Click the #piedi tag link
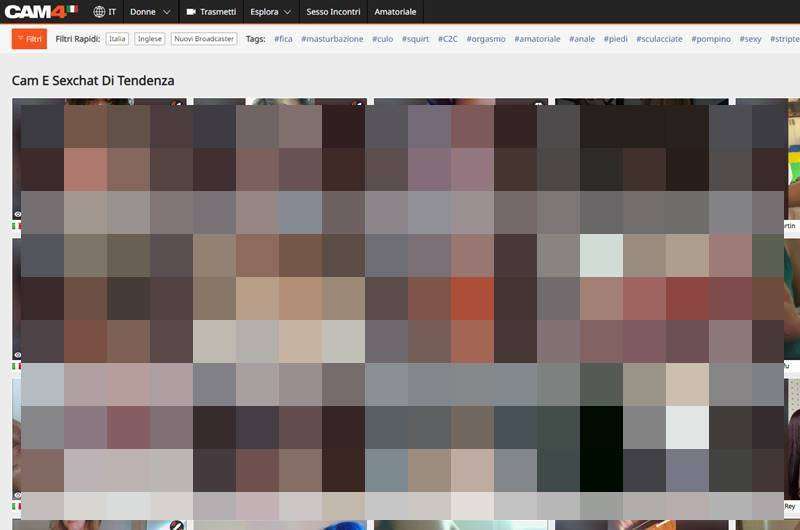This screenshot has width=800, height=530. [x=615, y=39]
